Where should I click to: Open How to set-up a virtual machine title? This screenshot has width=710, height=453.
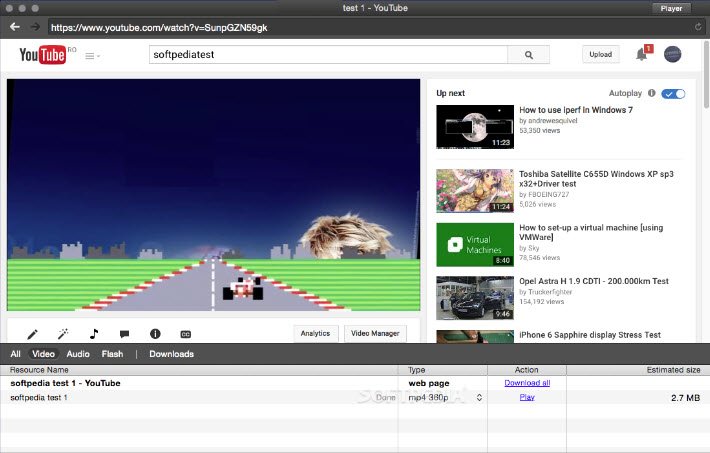(x=591, y=232)
